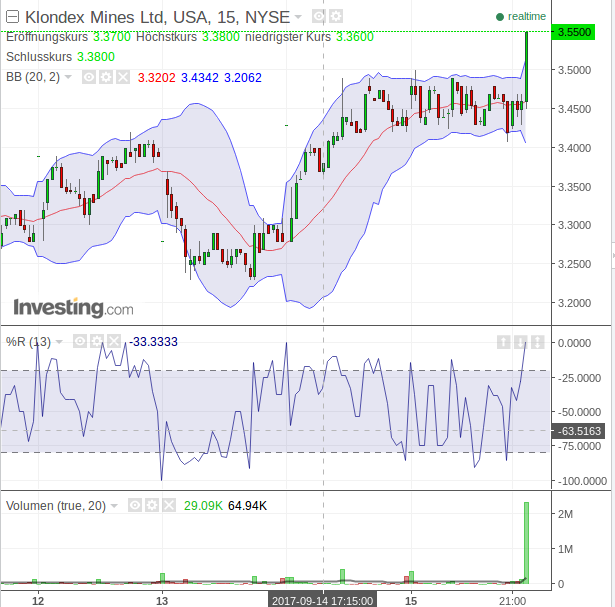This screenshot has height=607, width=615.
Task: Collapse the Klondex Mines legend box
Action: pos(12,17)
